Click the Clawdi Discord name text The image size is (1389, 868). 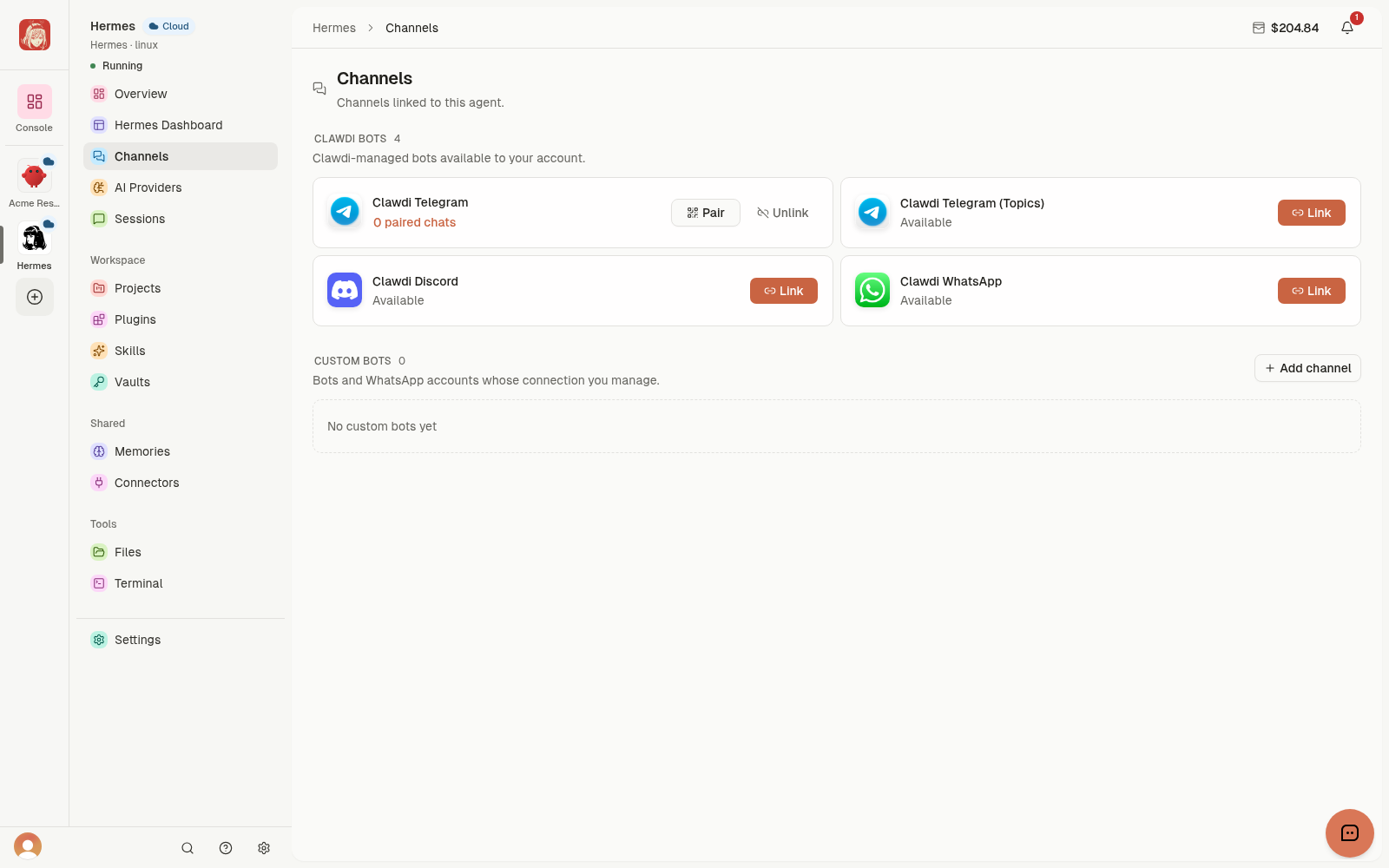(415, 281)
